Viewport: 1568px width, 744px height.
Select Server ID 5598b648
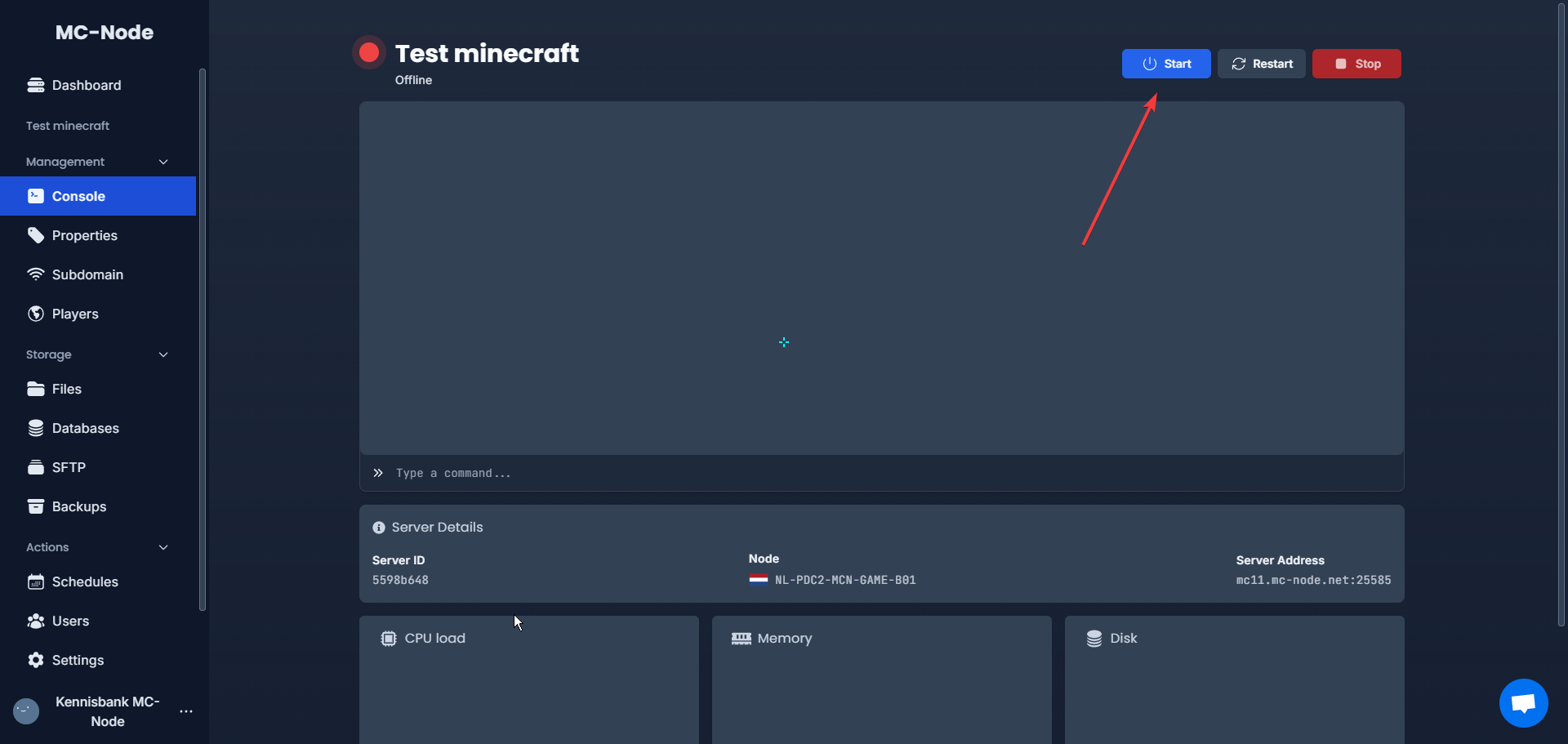[x=400, y=580]
